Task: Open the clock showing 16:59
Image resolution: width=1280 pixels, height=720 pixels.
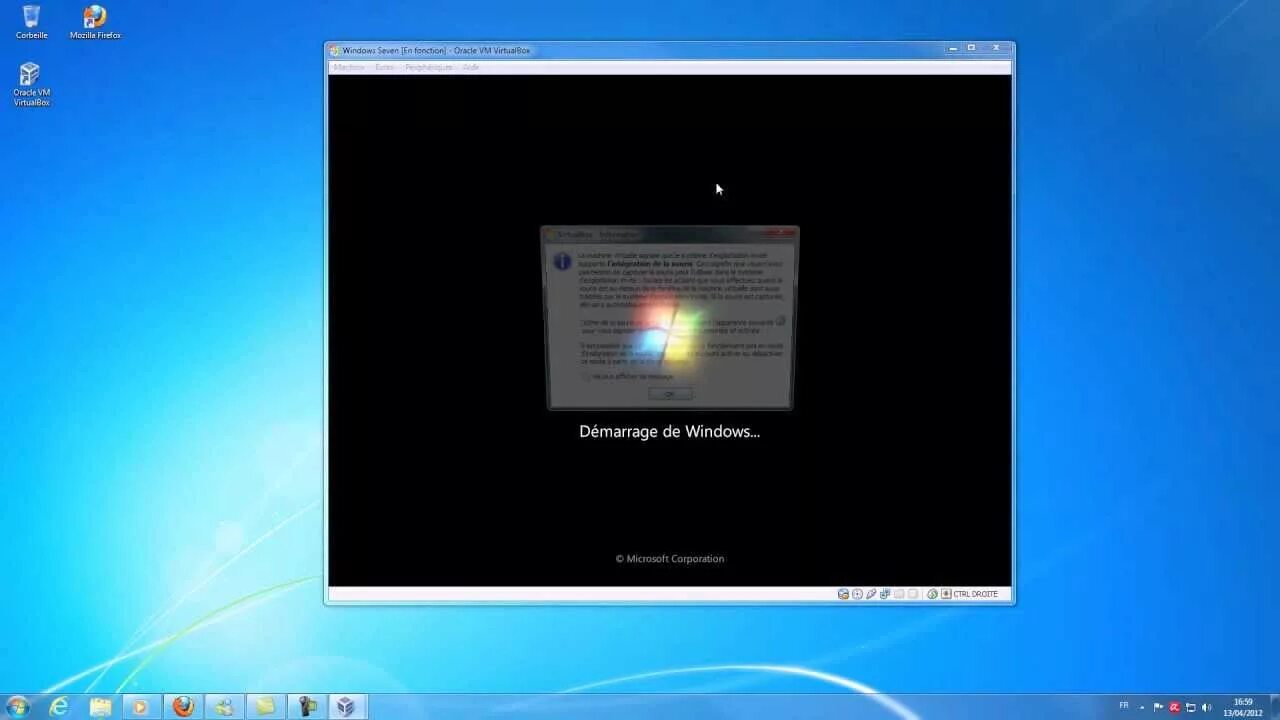Action: 1243,707
